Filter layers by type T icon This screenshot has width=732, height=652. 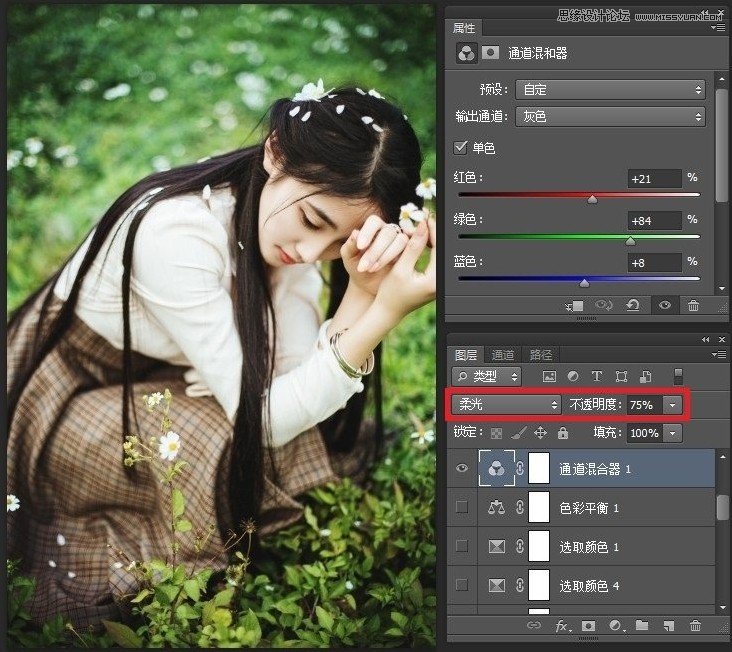597,376
